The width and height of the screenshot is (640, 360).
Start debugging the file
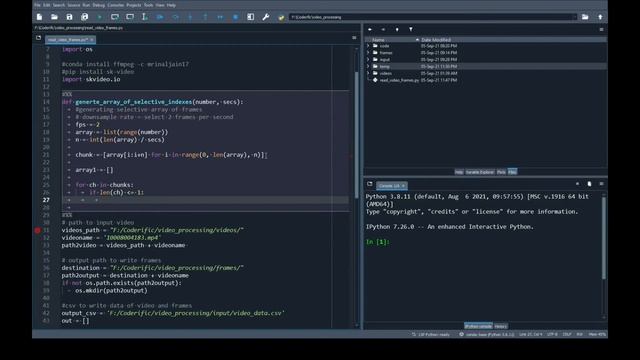[x=160, y=17]
